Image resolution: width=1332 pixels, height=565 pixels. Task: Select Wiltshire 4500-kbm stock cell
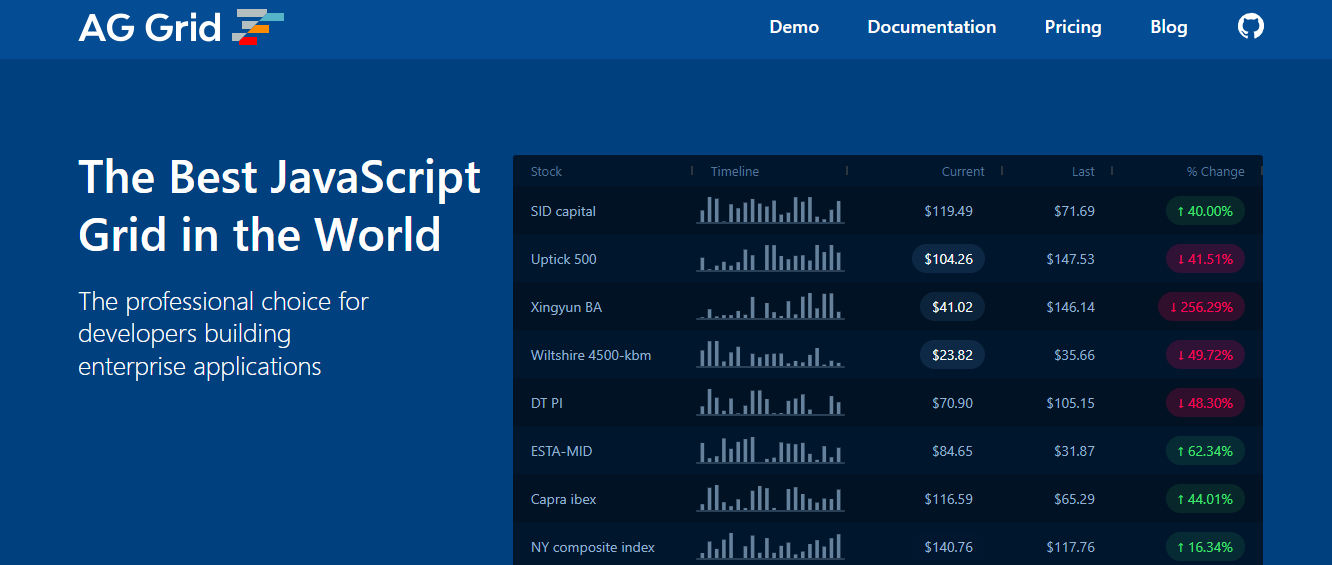coord(591,355)
